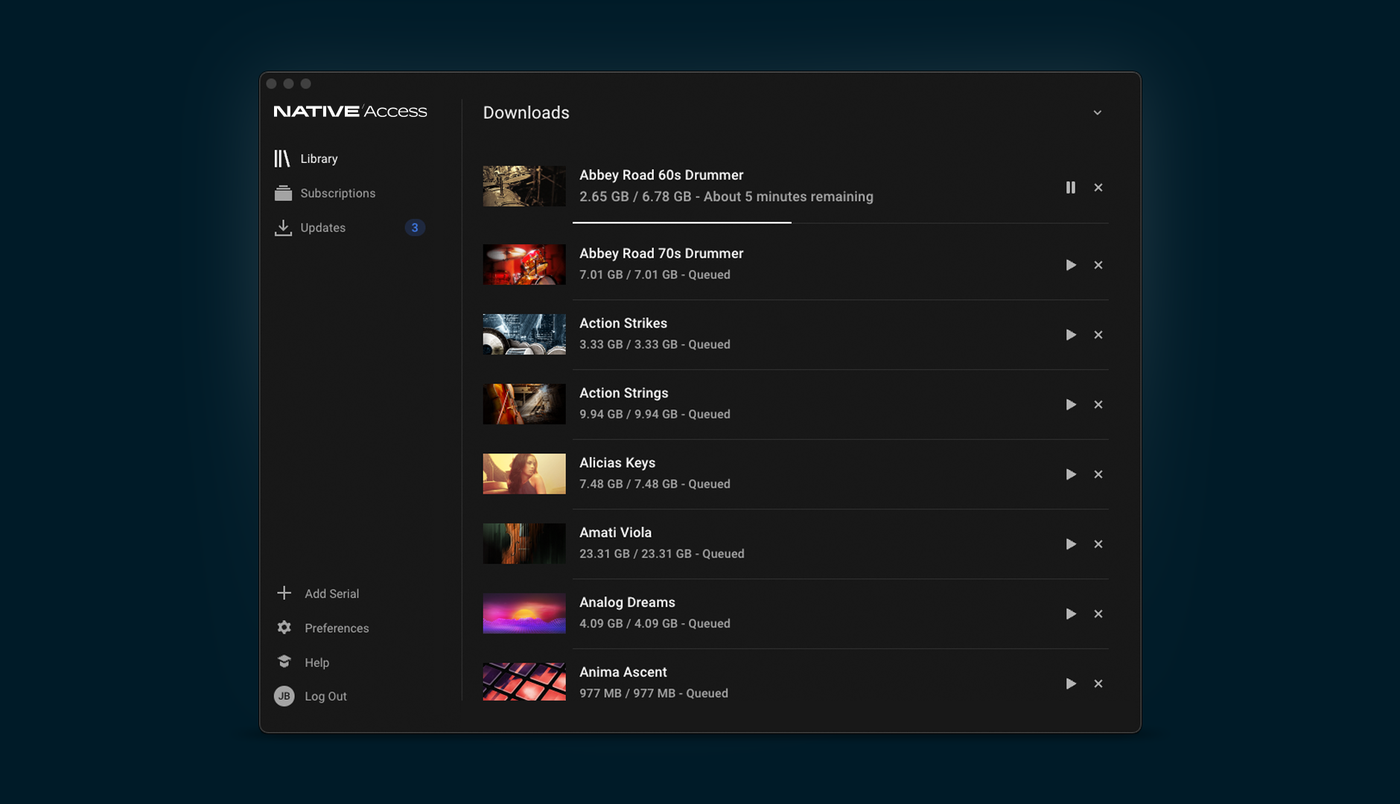Start the Abbey Road 70s Drummer download
The height and width of the screenshot is (804, 1400).
1071,265
